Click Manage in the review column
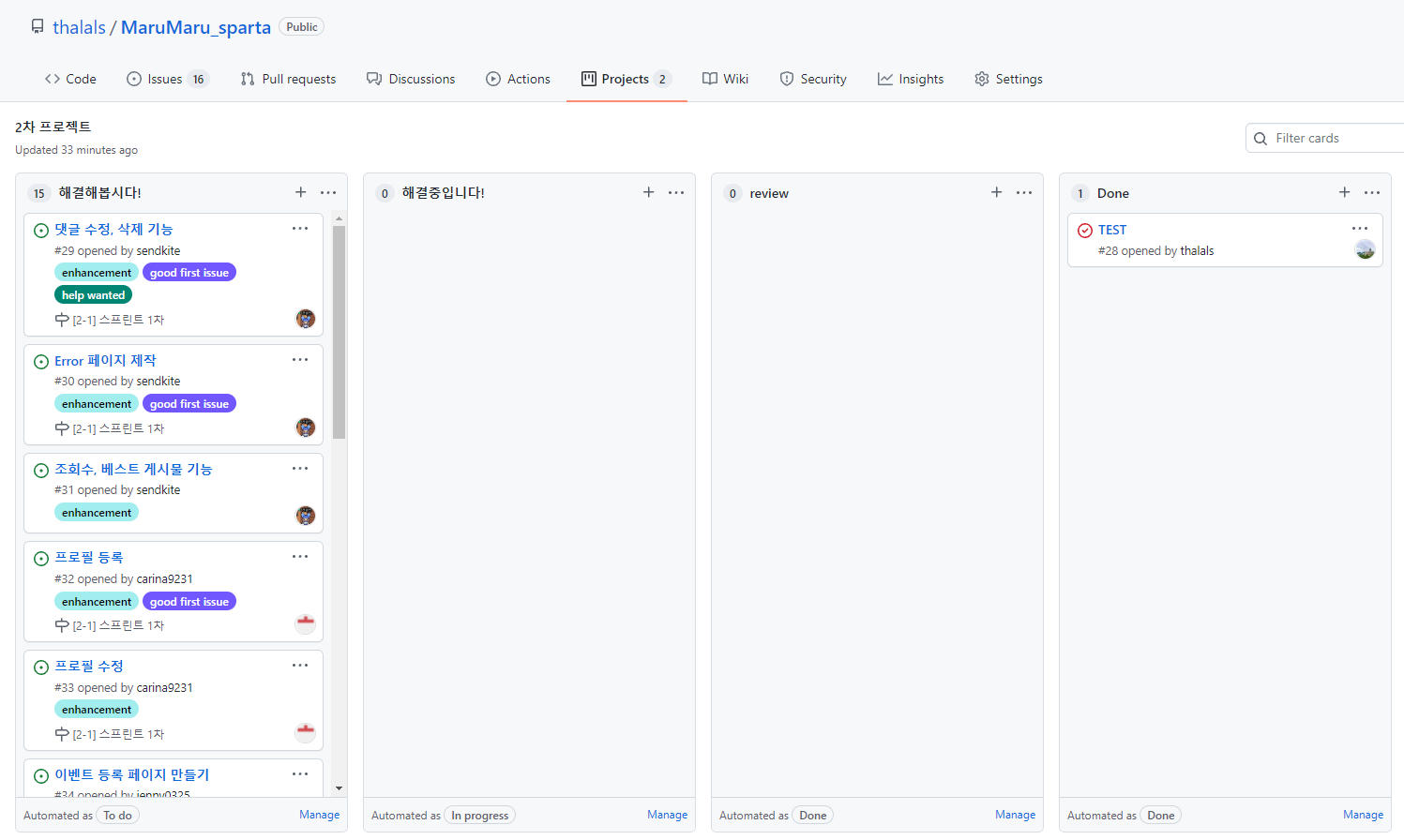Screen dimensions: 1404x840 [x=1015, y=815]
